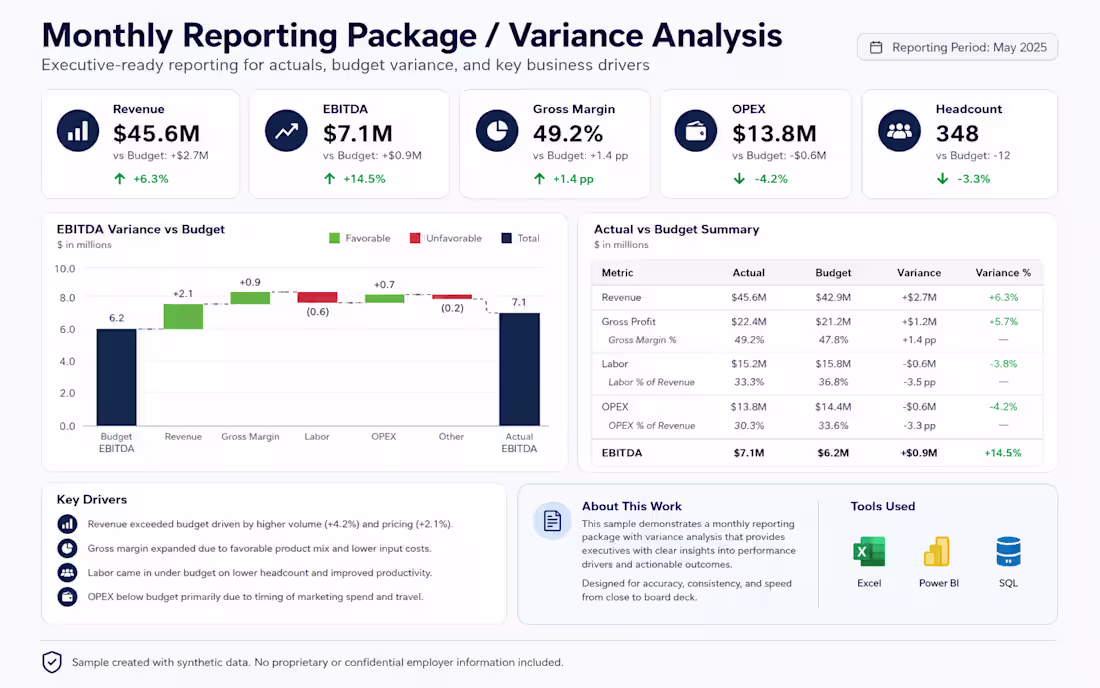Click the Actual vs Budget Summary title
This screenshot has height=688, width=1100.
676,229
